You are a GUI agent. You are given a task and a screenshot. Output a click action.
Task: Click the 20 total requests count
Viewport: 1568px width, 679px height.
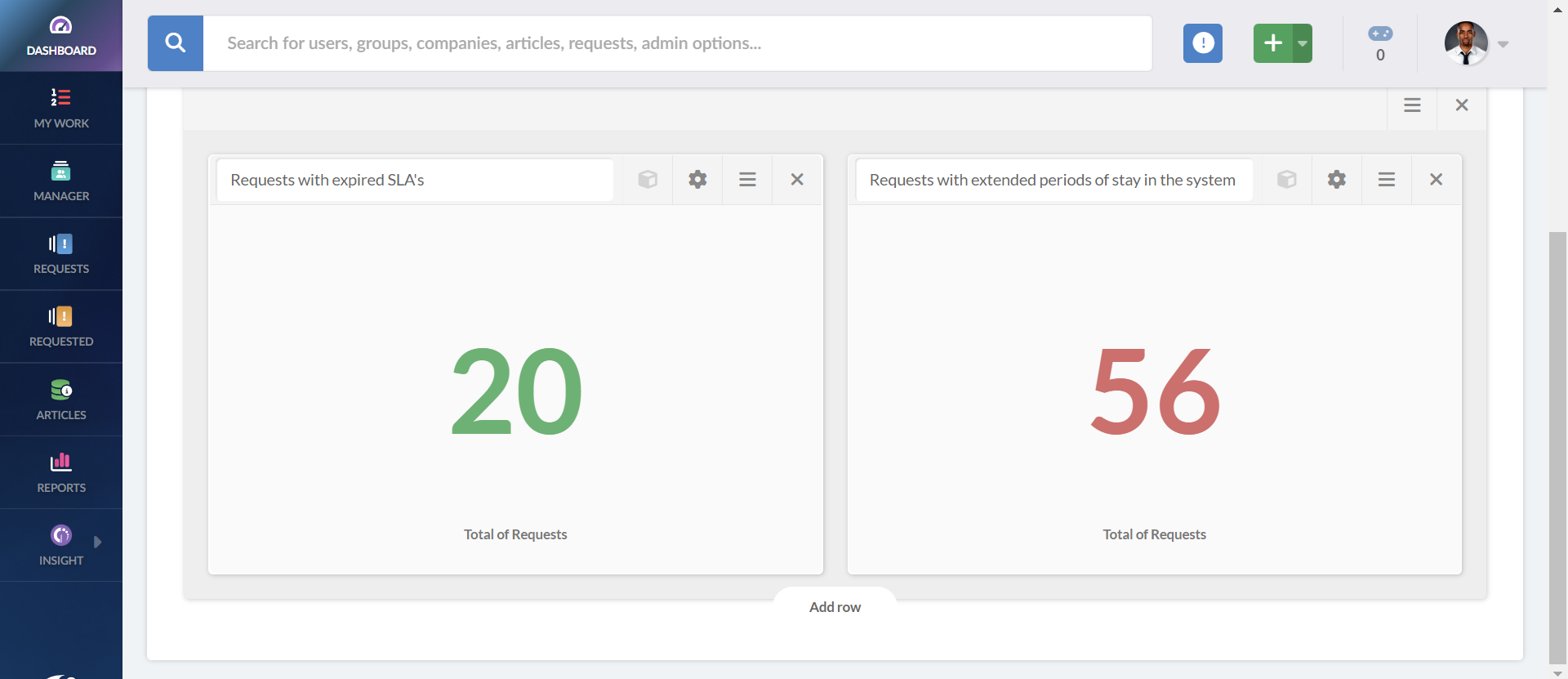click(516, 391)
